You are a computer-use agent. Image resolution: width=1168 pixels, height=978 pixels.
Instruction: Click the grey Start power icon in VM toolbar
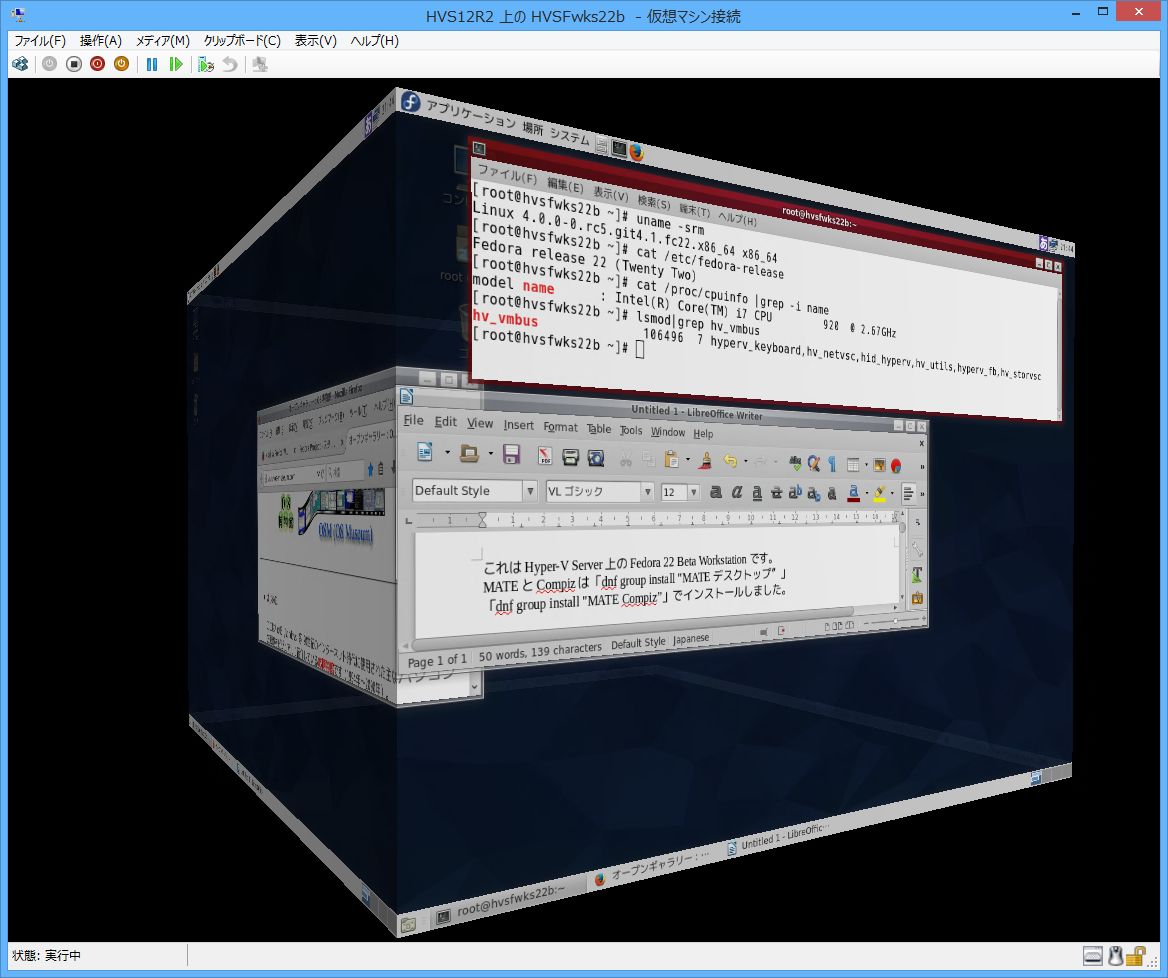click(x=49, y=64)
